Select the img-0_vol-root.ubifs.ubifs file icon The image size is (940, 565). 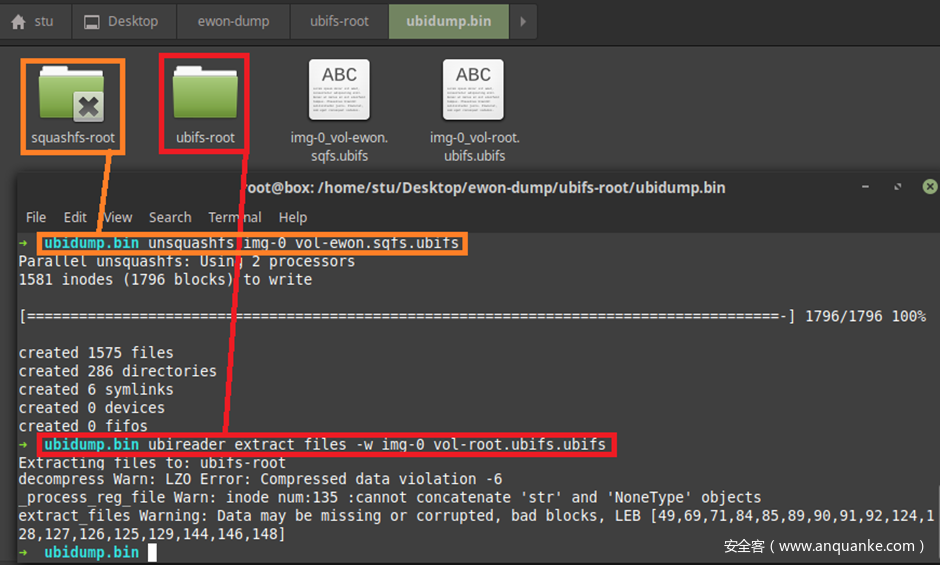pos(474,89)
